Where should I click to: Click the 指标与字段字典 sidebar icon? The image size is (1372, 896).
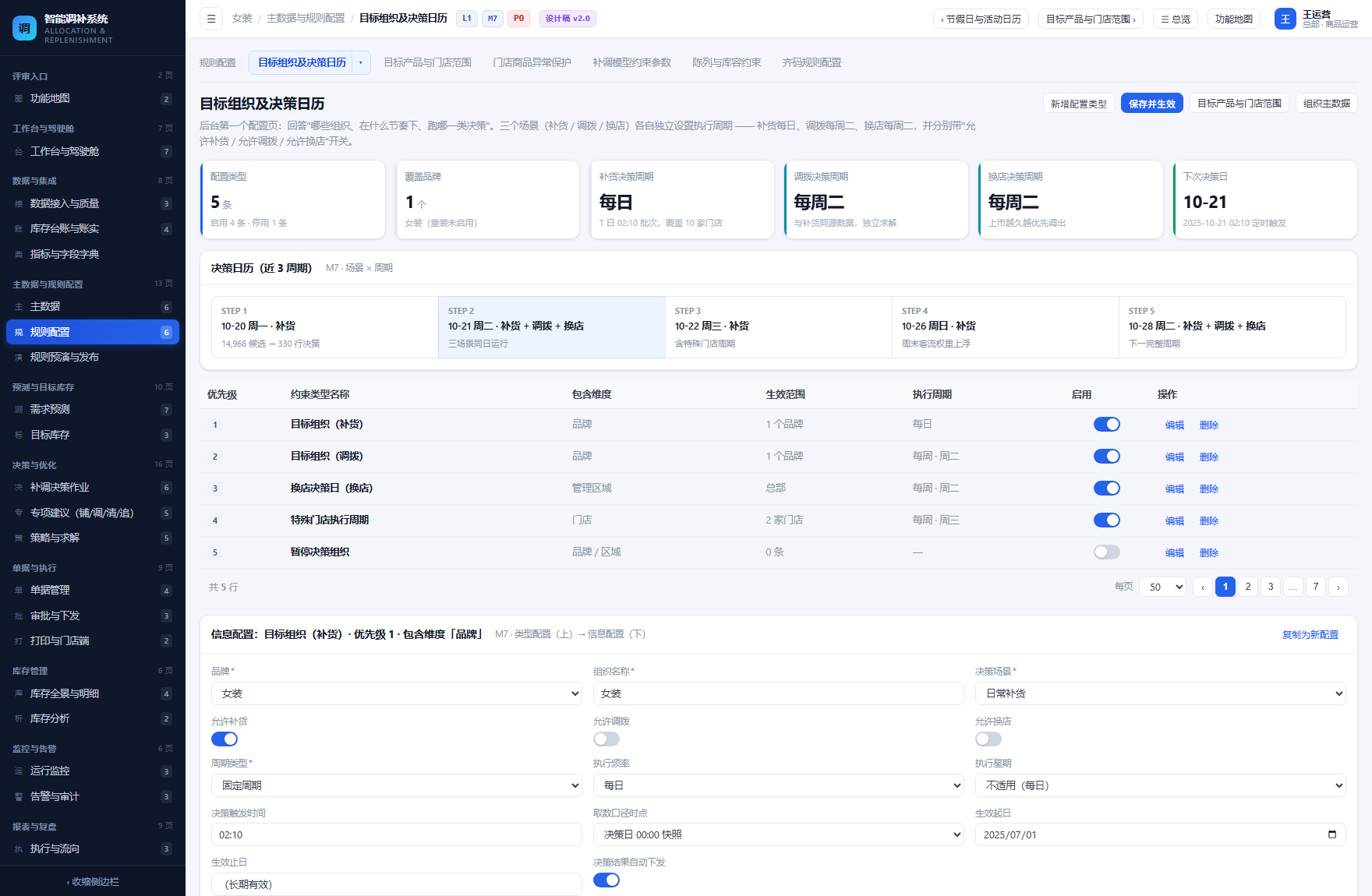pos(19,255)
